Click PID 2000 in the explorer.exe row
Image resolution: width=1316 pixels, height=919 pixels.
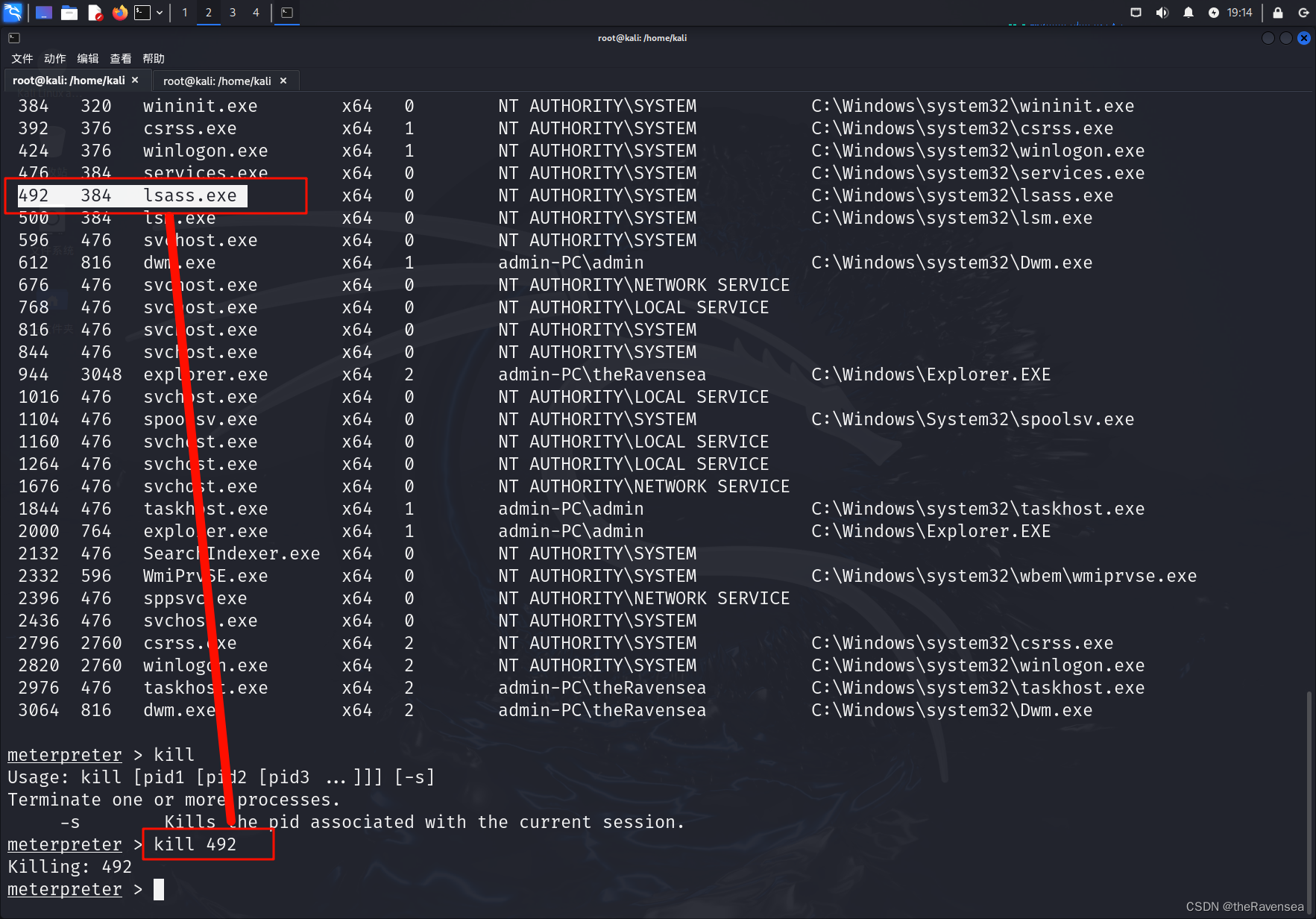click(39, 531)
